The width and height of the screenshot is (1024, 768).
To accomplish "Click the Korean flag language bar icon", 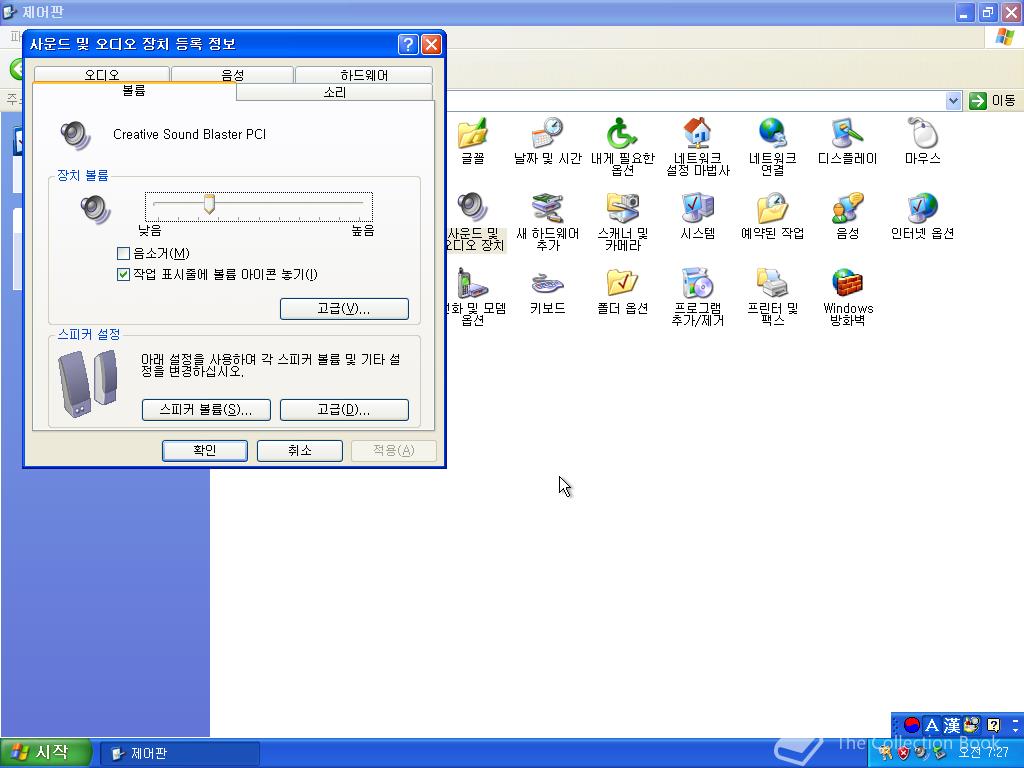I will (912, 725).
